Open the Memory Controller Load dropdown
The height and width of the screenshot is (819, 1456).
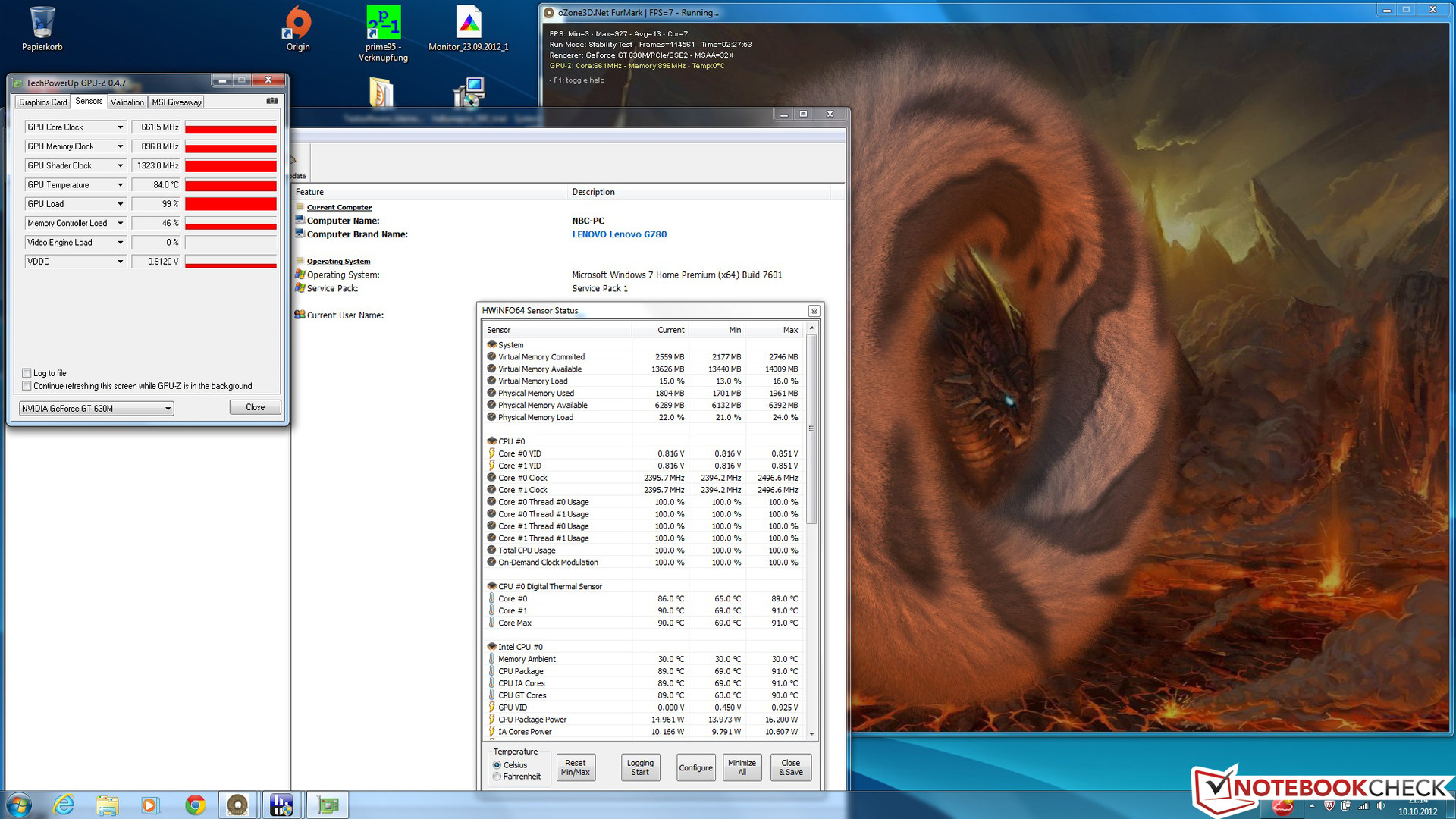pos(120,223)
